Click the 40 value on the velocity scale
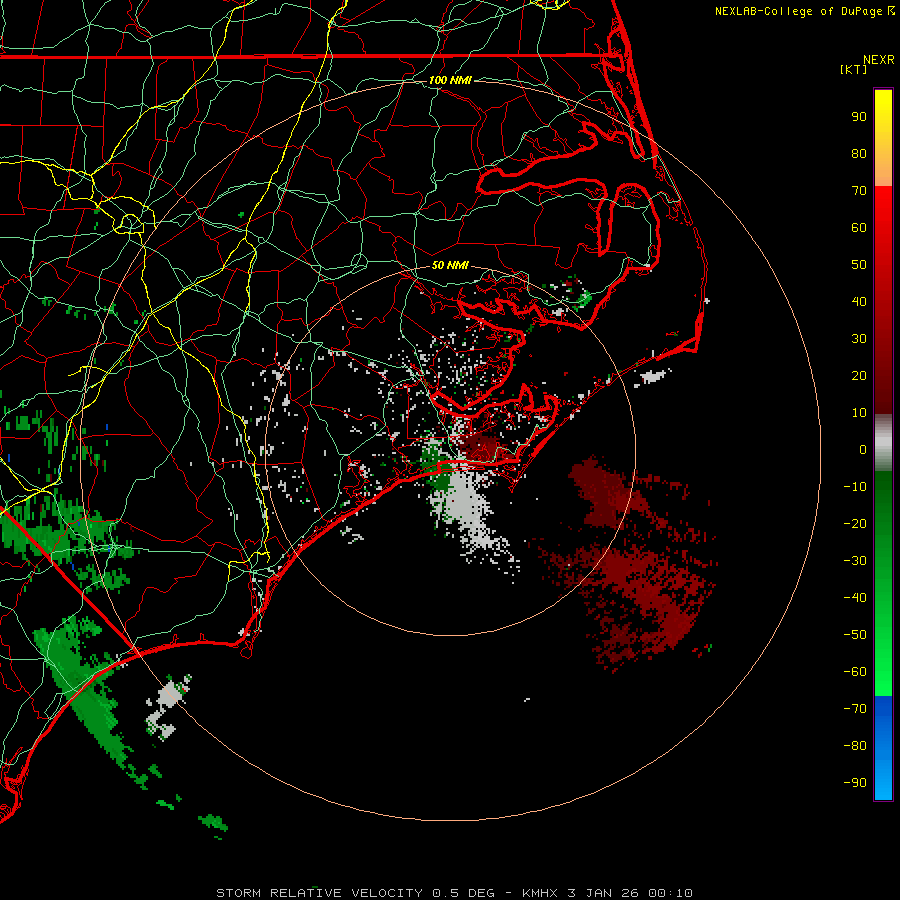The height and width of the screenshot is (900, 900). (859, 302)
